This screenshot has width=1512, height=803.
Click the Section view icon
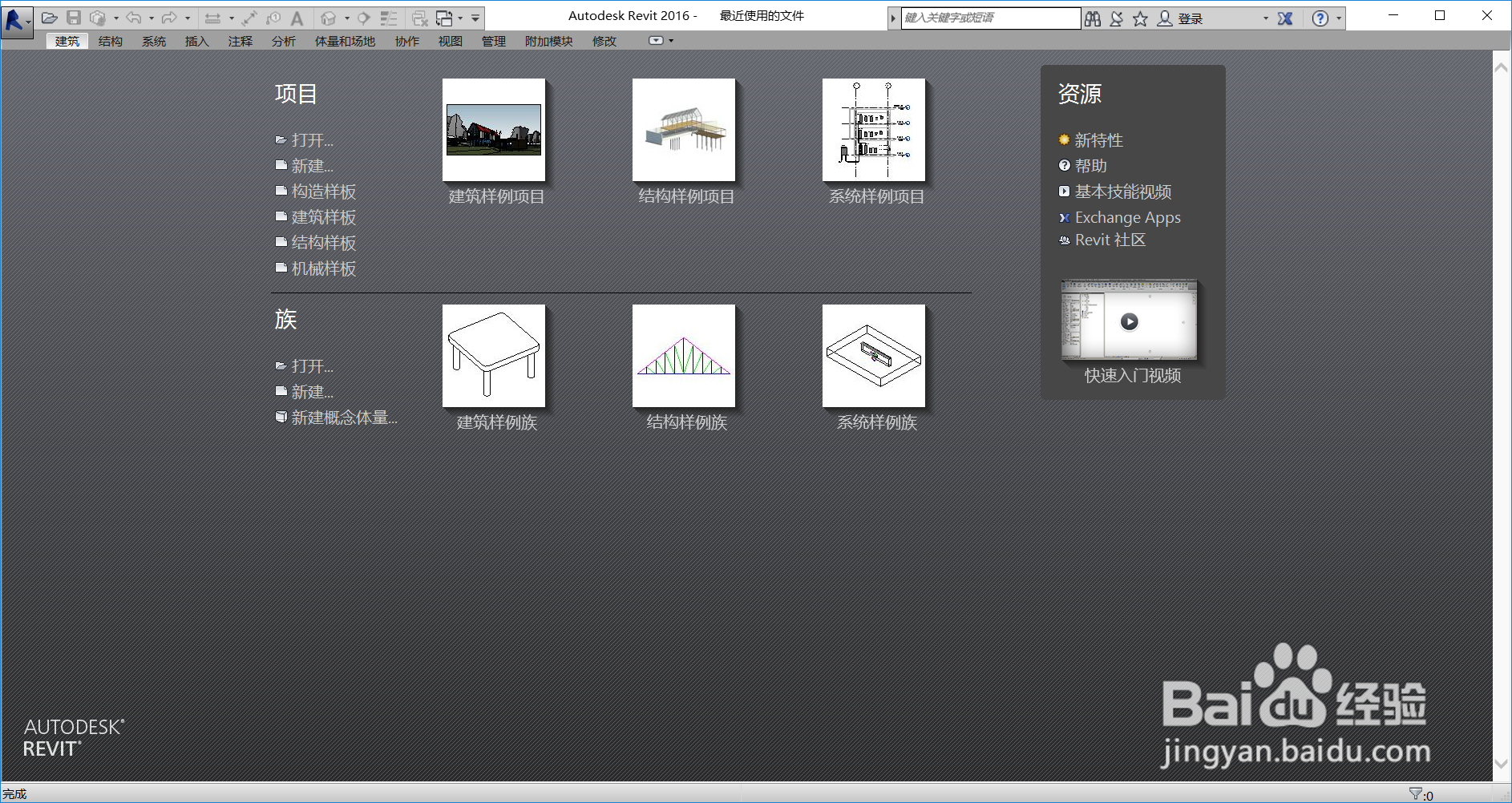pos(364,18)
